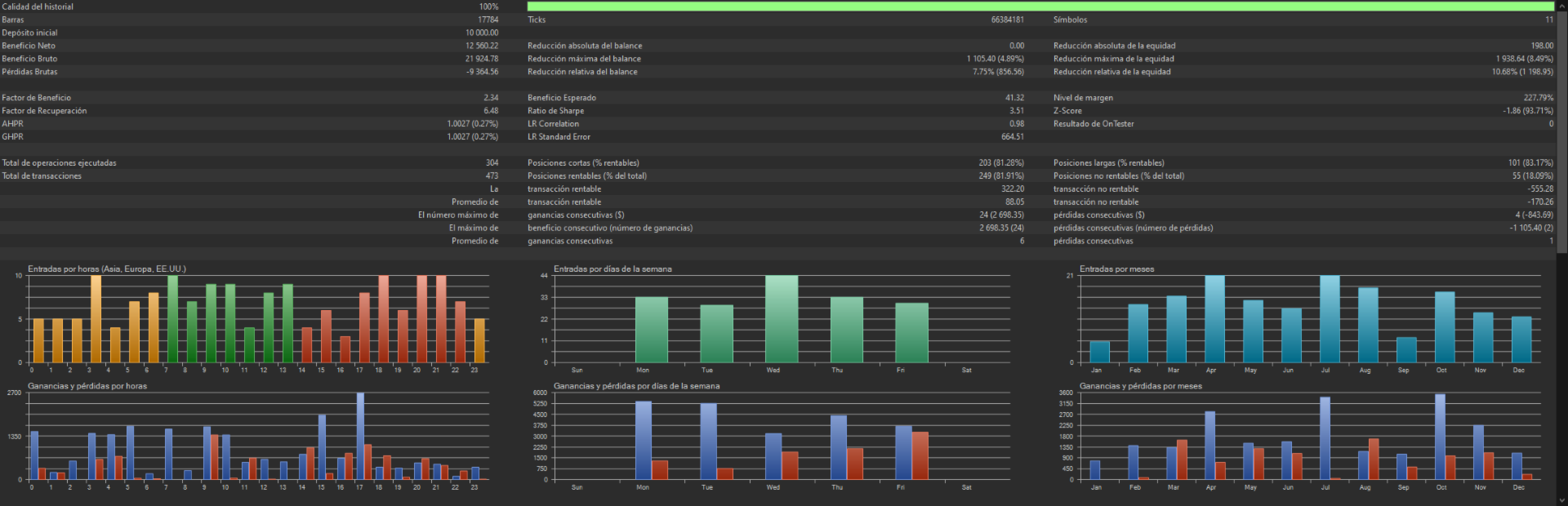
Task: Select the 'Total de transacciones' value '473'
Action: point(492,176)
